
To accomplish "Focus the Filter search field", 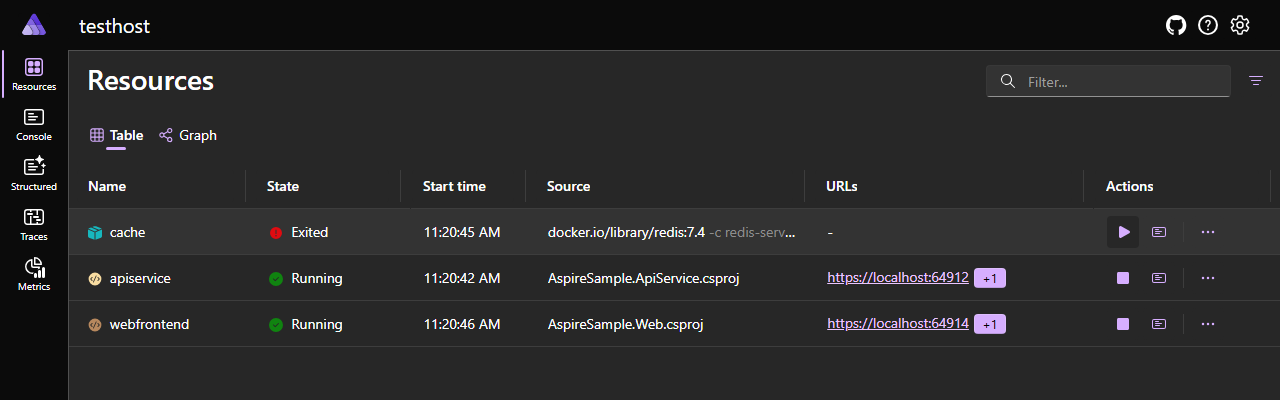I will pyautogui.click(x=1108, y=81).
